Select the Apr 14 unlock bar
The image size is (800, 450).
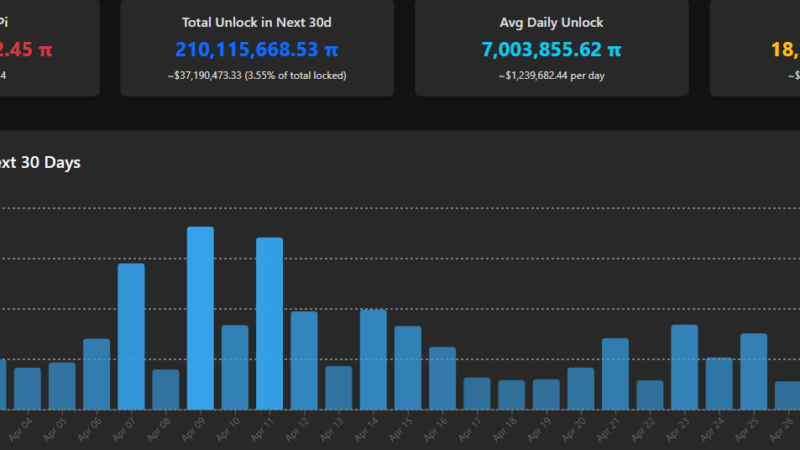point(373,359)
